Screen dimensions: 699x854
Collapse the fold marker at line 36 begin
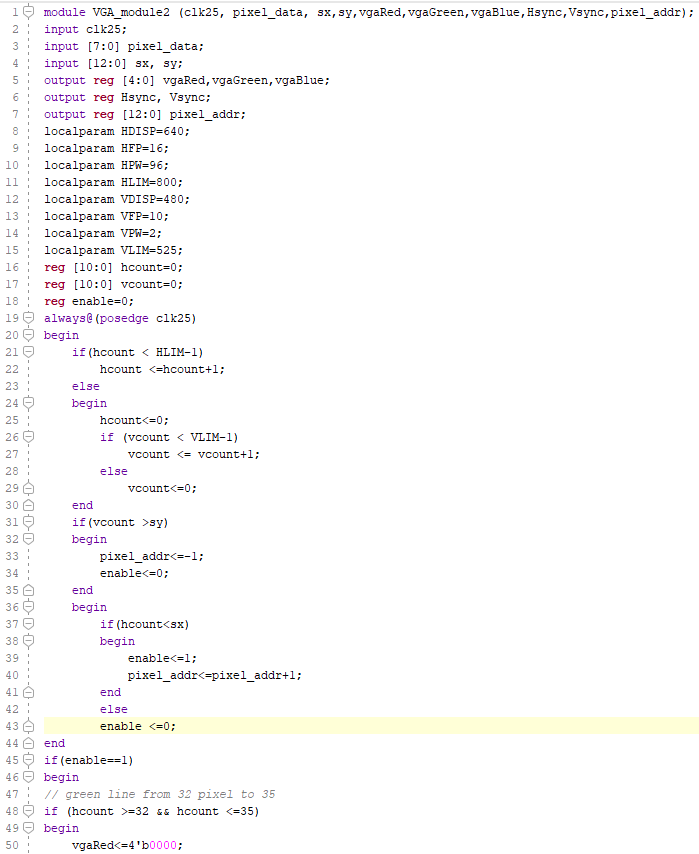pos(29,607)
